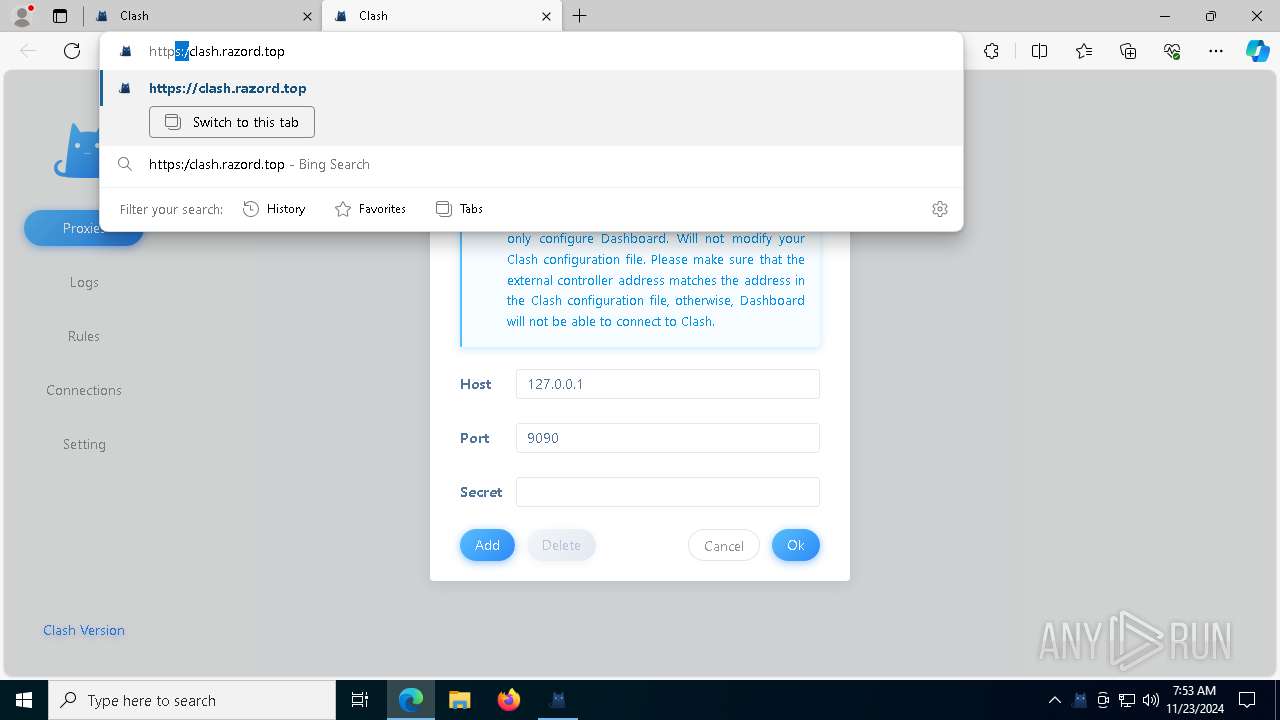Open the notification center icon
The width and height of the screenshot is (1280, 720).
pyautogui.click(x=1247, y=700)
